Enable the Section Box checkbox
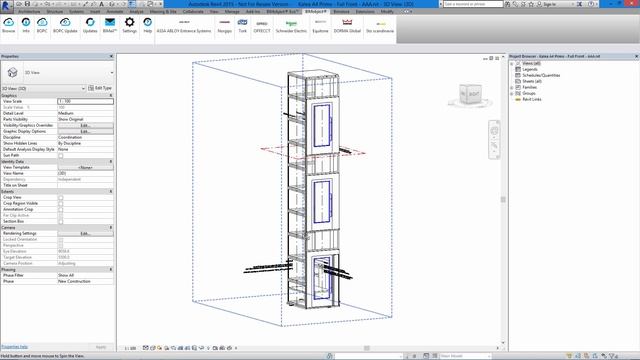This screenshot has height=360, width=640. (x=61, y=222)
